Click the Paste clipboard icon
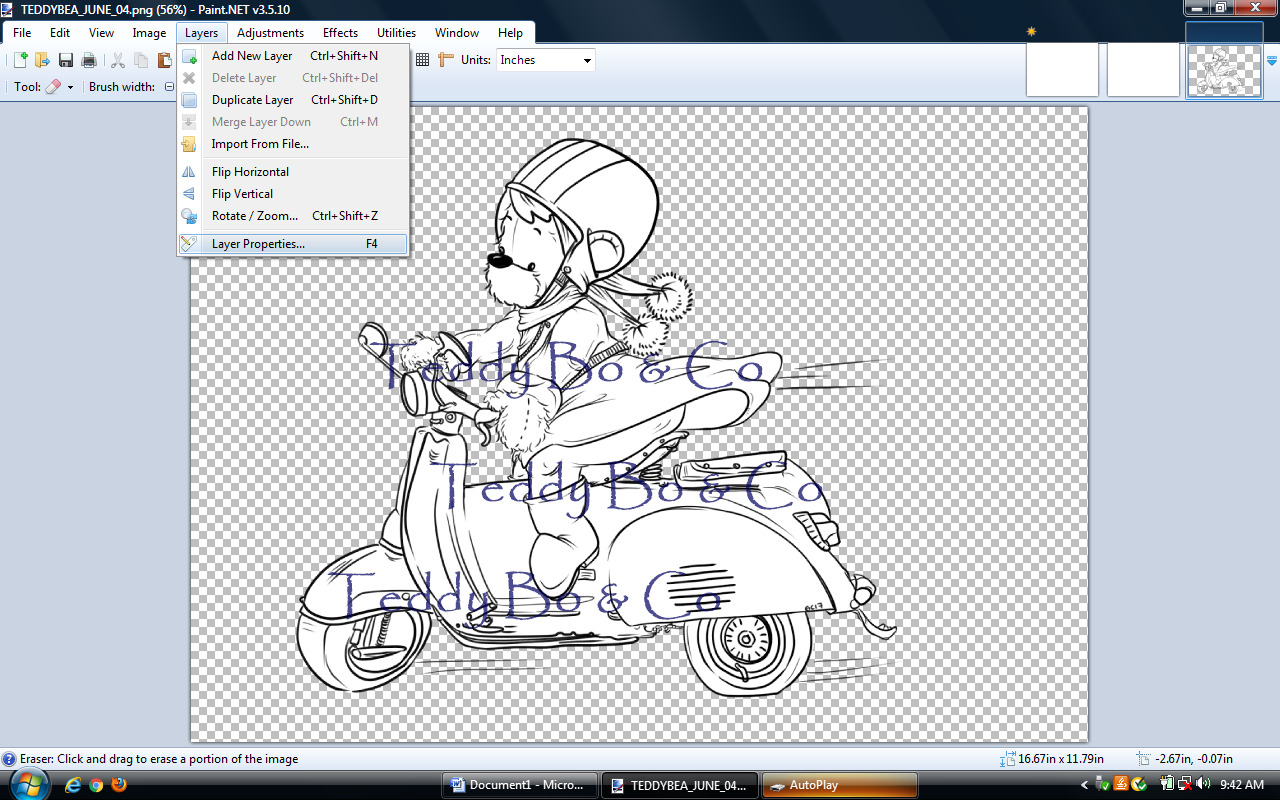Screen dimensions: 1280x800 pyautogui.click(x=164, y=60)
